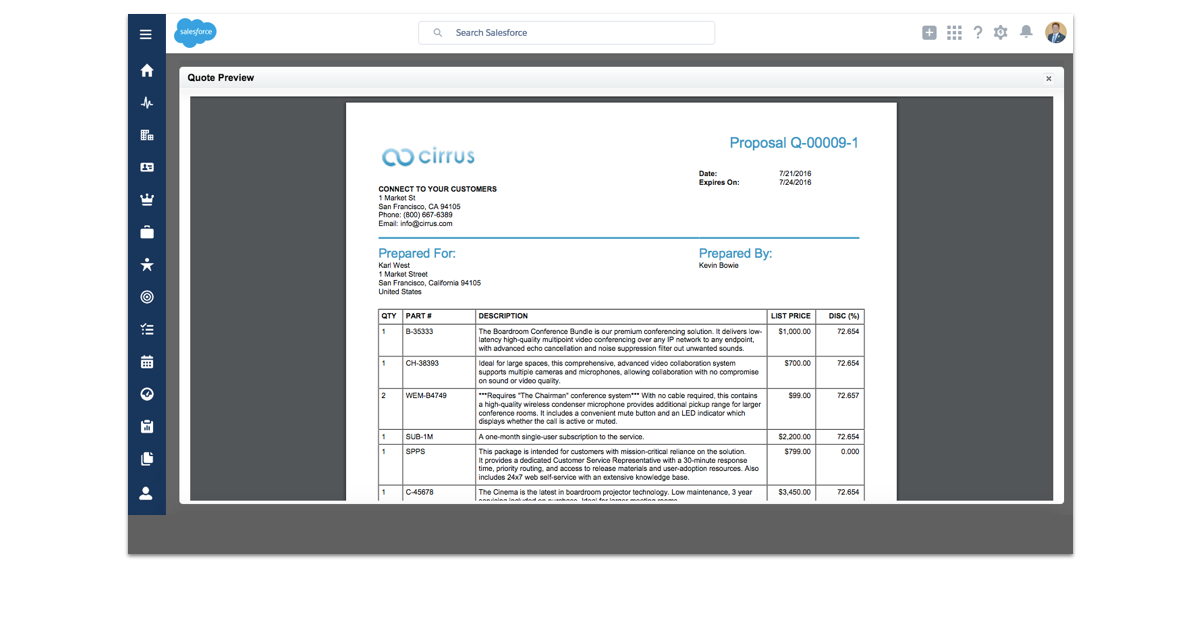Click the date 7/21/2016
Viewport: 1200px width, 640px height.
(x=795, y=174)
